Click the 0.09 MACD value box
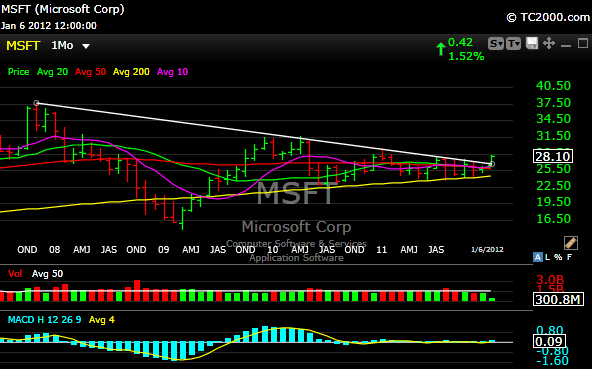 549,341
